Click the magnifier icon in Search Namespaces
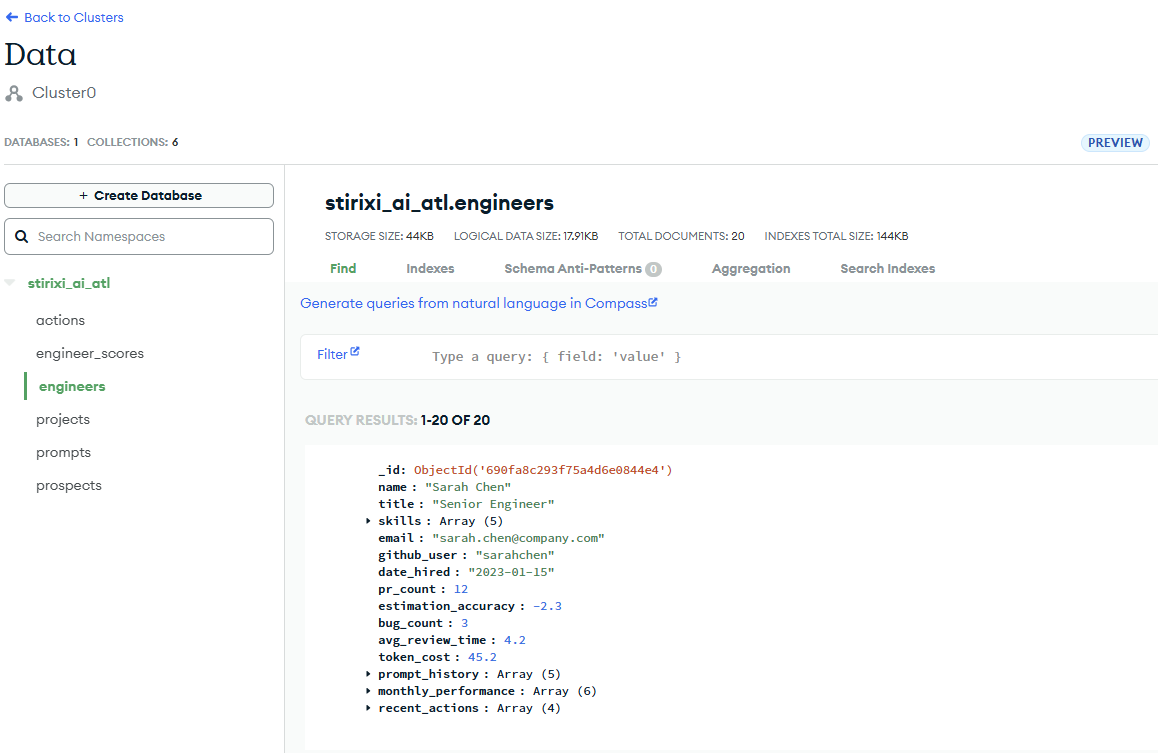The width and height of the screenshot is (1158, 753). pos(21,236)
